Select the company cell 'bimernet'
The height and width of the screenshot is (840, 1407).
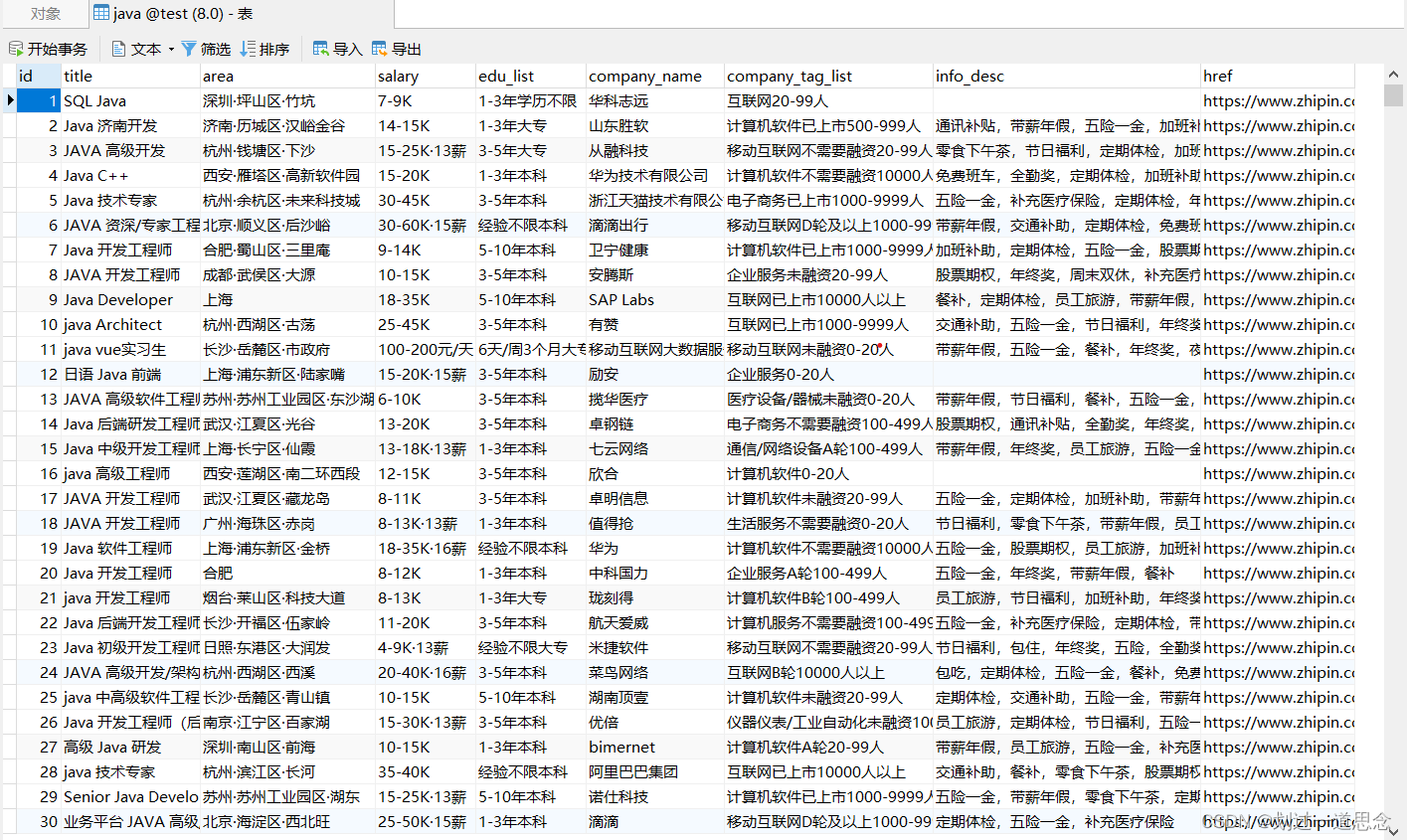pos(655,747)
